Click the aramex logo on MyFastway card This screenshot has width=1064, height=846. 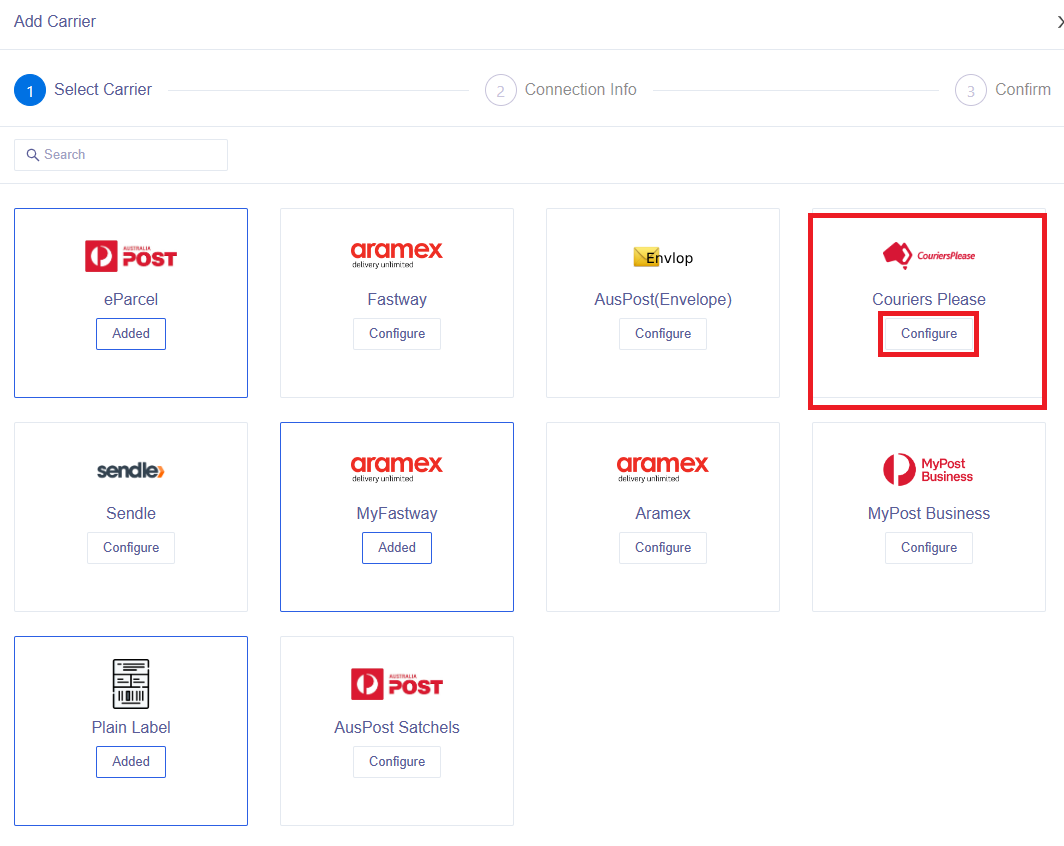point(396,467)
